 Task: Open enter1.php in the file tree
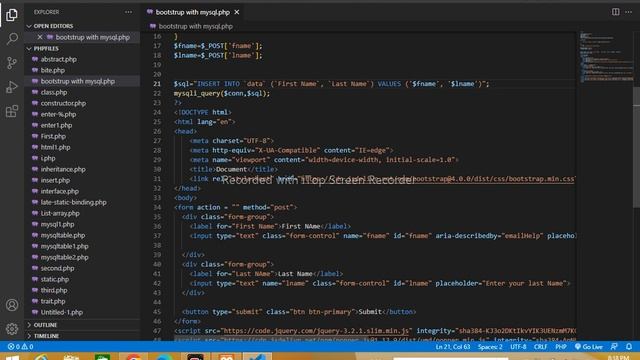pyautogui.click(x=56, y=125)
